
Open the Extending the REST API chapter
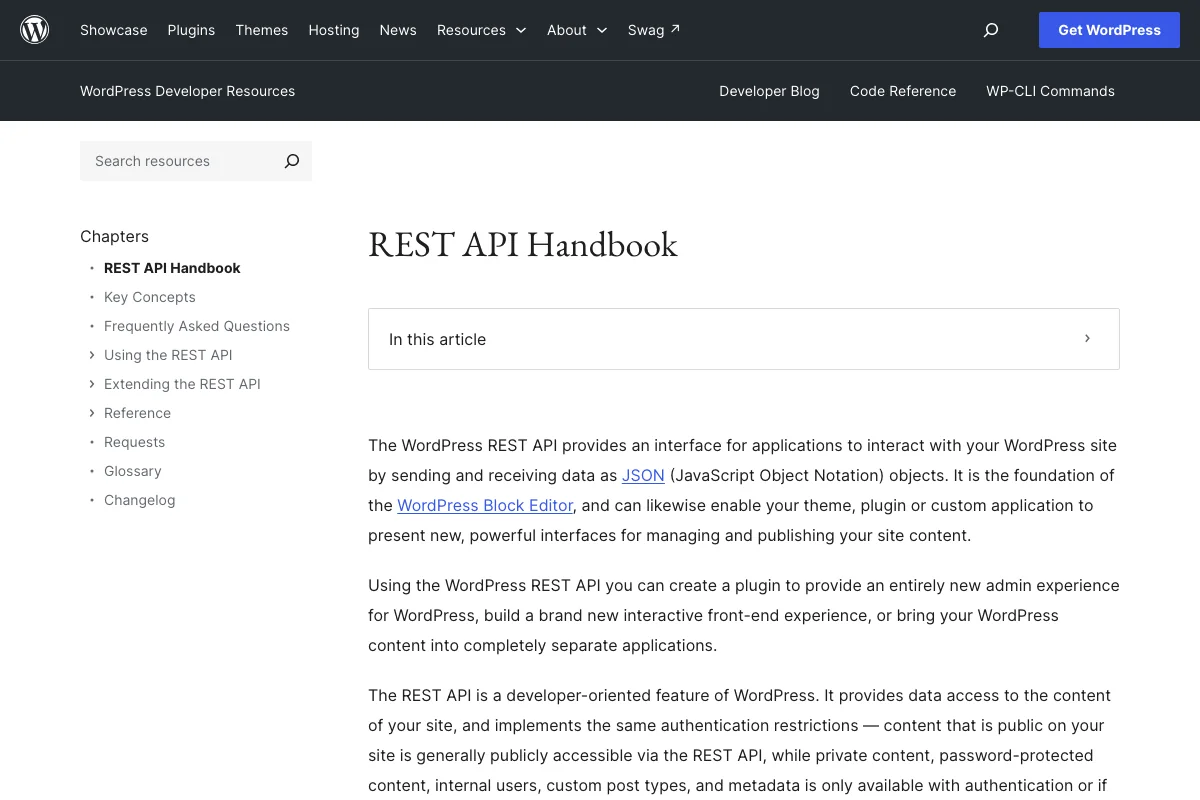[182, 384]
